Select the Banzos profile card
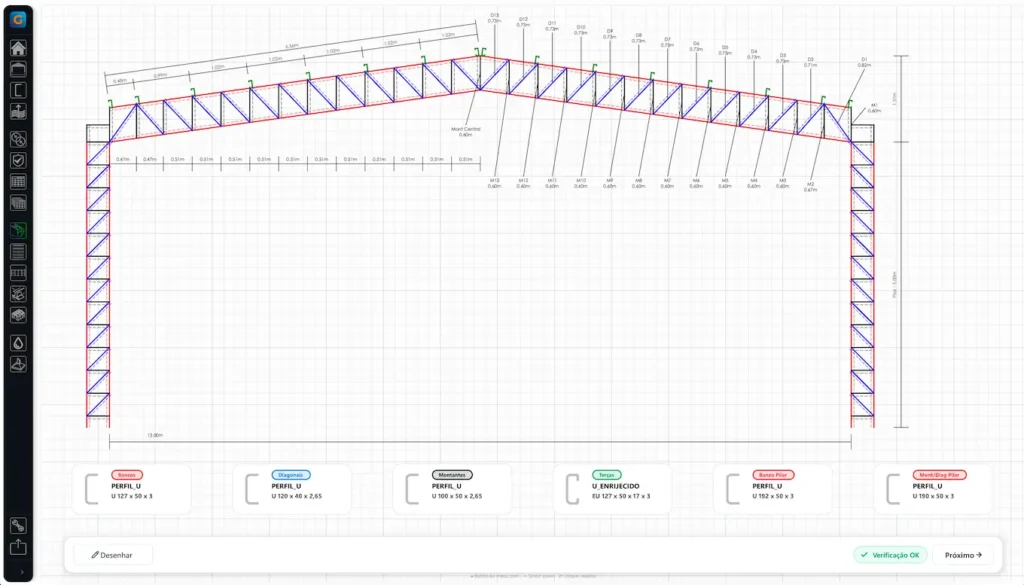1024x585 pixels. (132, 490)
